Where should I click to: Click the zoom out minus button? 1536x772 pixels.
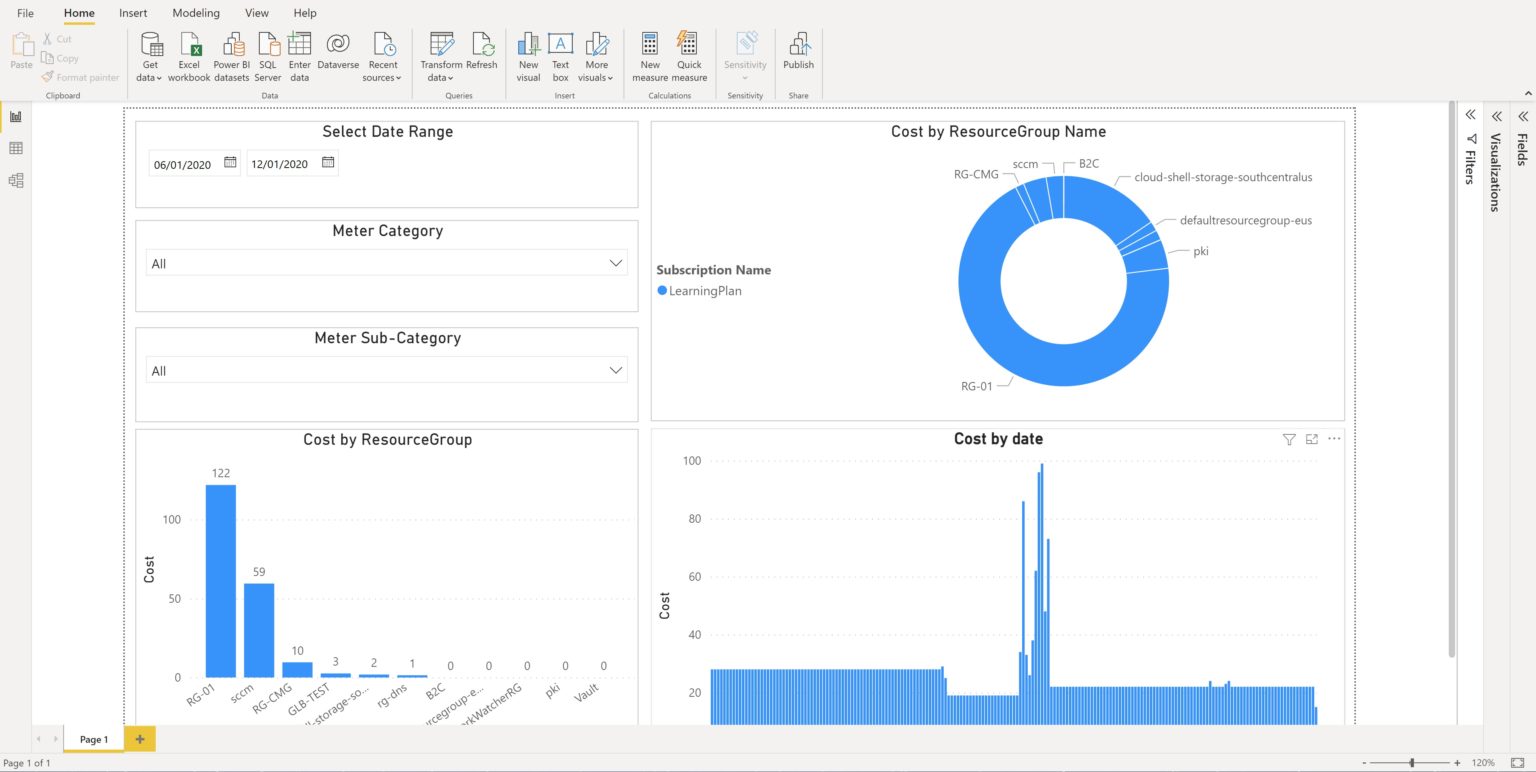(x=1363, y=762)
